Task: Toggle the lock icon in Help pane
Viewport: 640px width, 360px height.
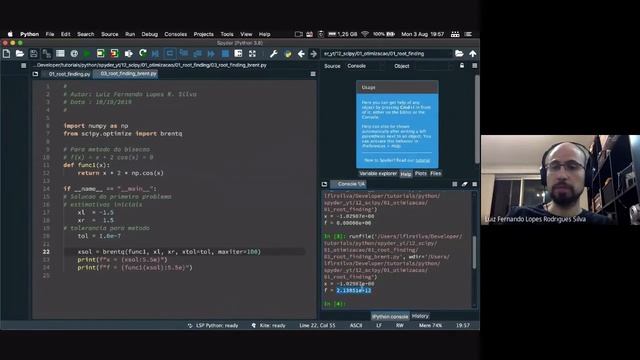Action: tap(462, 66)
